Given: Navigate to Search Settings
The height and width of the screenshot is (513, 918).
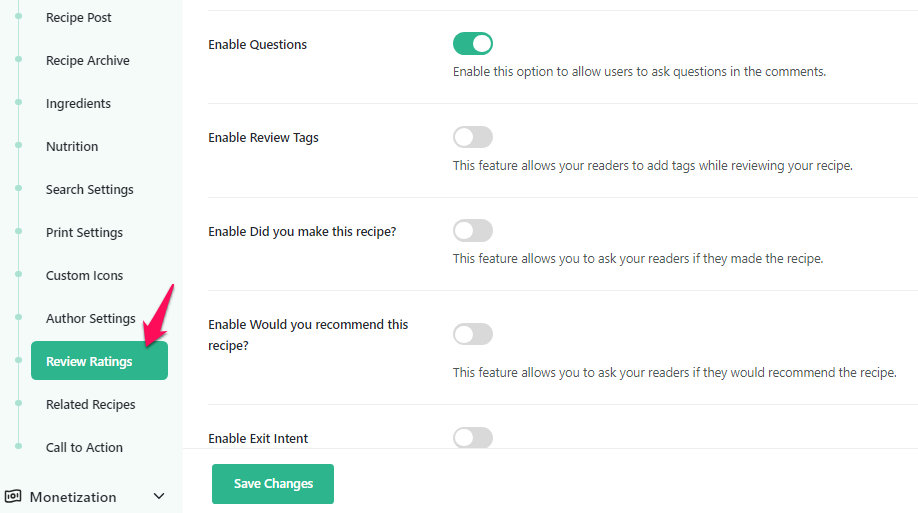Looking at the screenshot, I should point(90,190).
